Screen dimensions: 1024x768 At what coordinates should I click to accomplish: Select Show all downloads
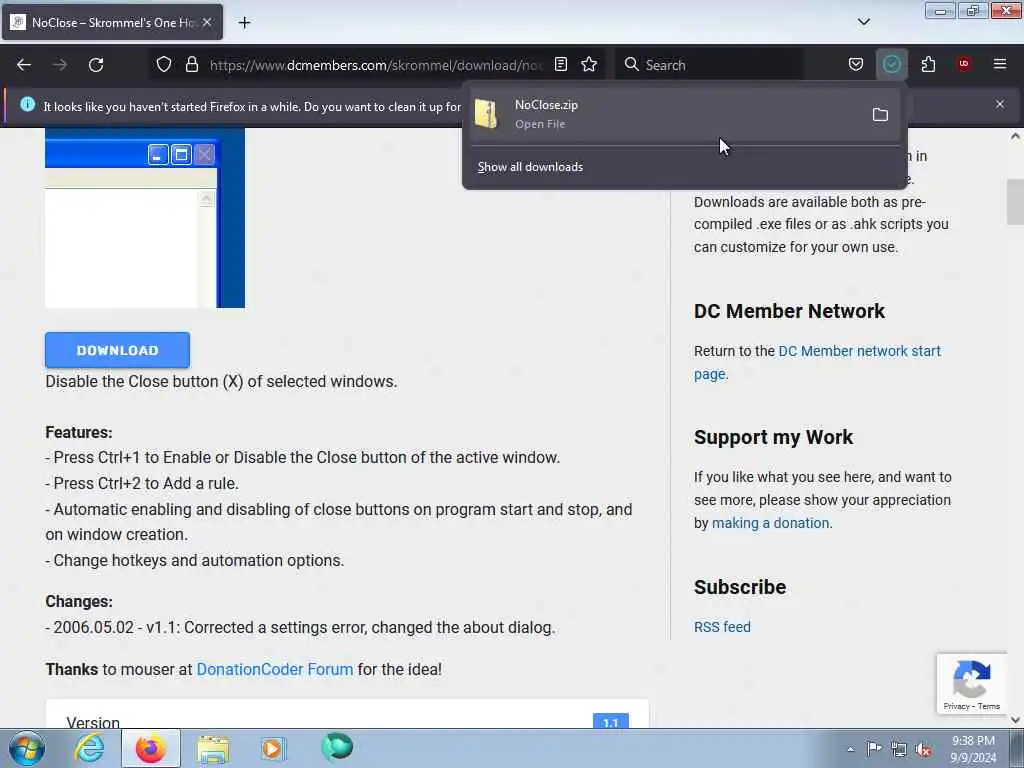click(530, 167)
